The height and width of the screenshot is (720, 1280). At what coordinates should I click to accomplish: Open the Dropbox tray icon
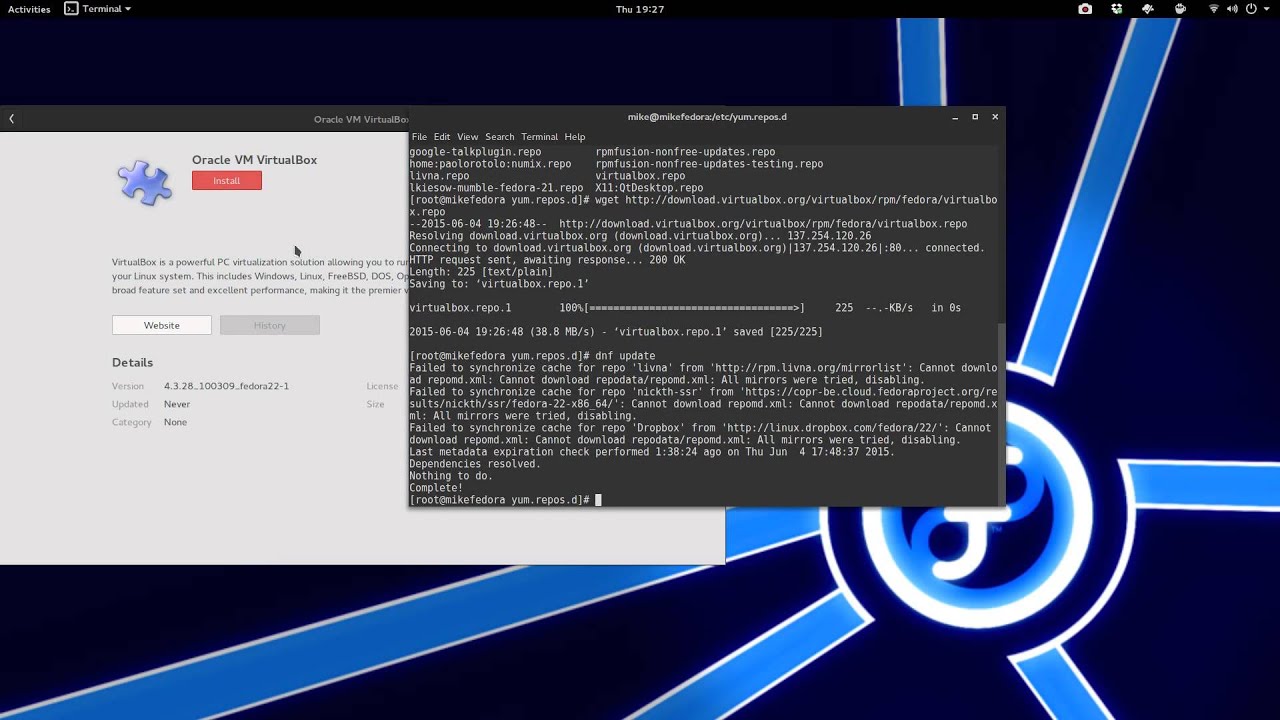[x=1117, y=9]
